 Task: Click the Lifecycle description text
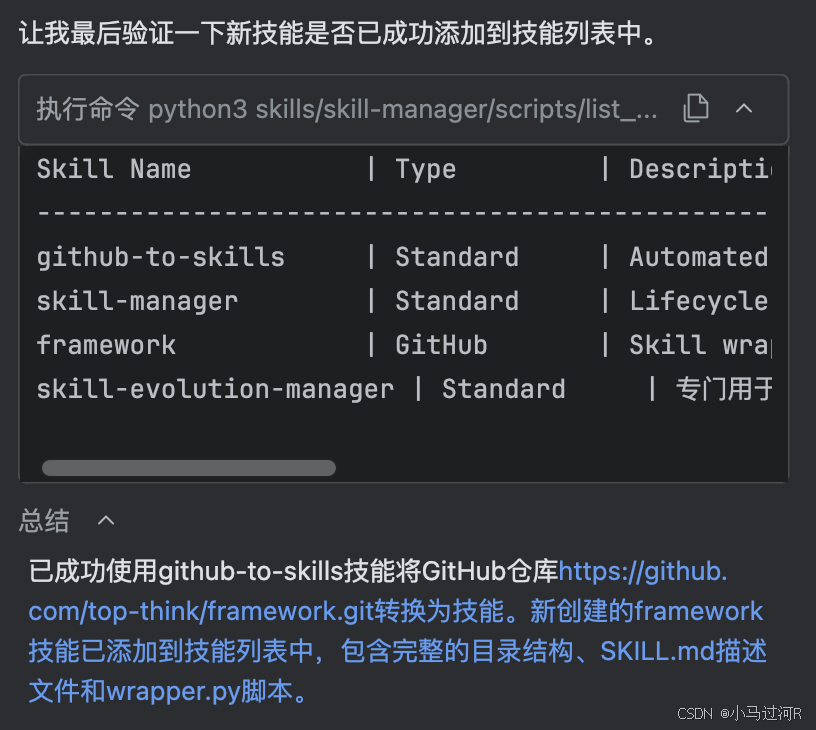(x=700, y=301)
